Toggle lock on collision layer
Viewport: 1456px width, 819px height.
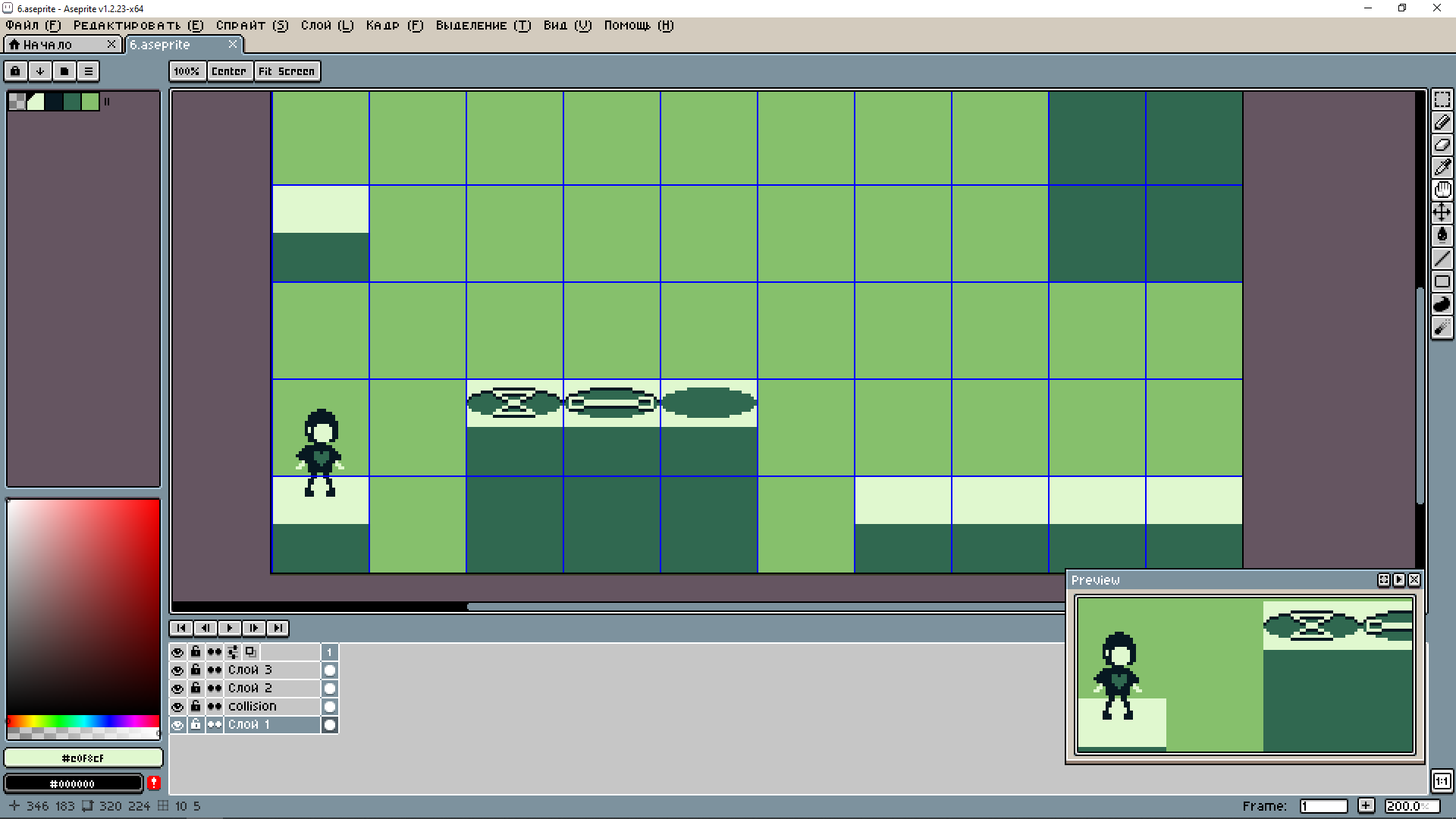[196, 707]
